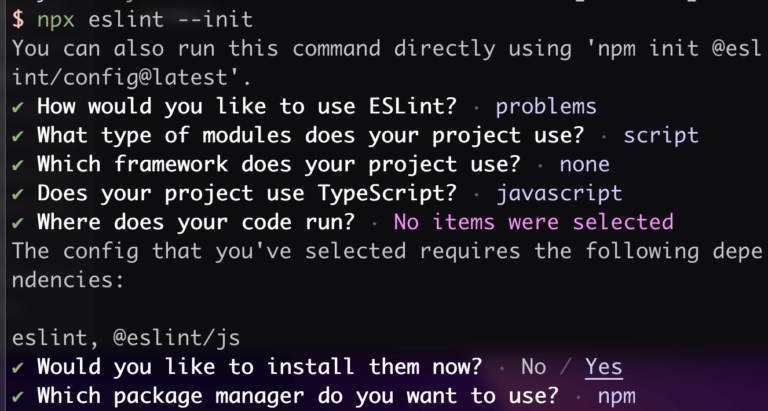
Task: Click the checkmark beside "Where does your code run?"
Action: (x=17, y=222)
